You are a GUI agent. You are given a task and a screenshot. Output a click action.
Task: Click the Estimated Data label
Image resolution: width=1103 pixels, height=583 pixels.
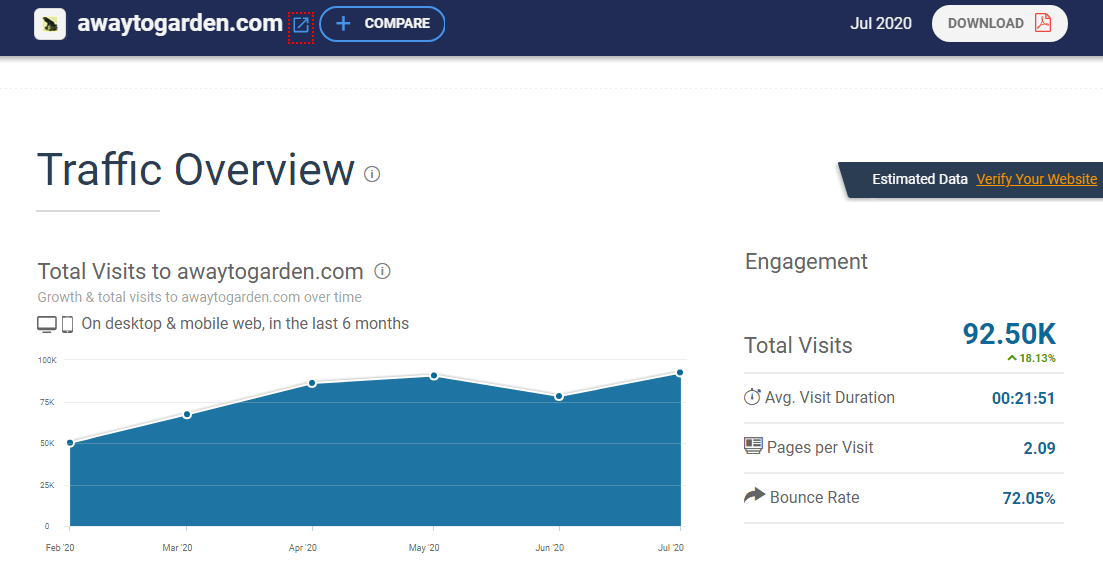click(920, 179)
